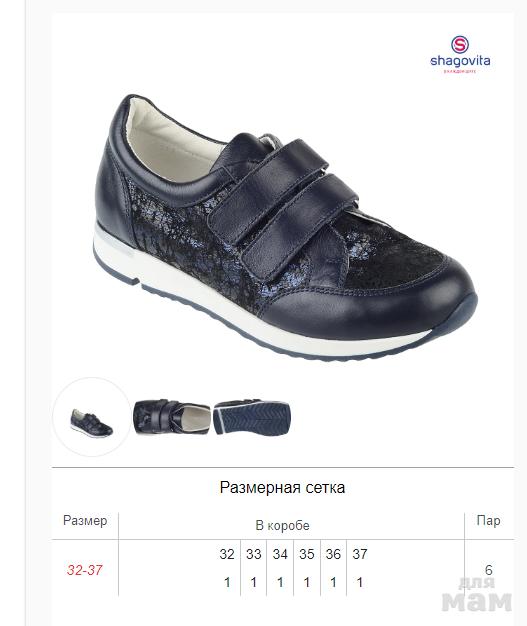Image resolution: width=527 pixels, height=626 pixels.
Task: Open the top-view shoe thumbnail
Action: pos(172,417)
